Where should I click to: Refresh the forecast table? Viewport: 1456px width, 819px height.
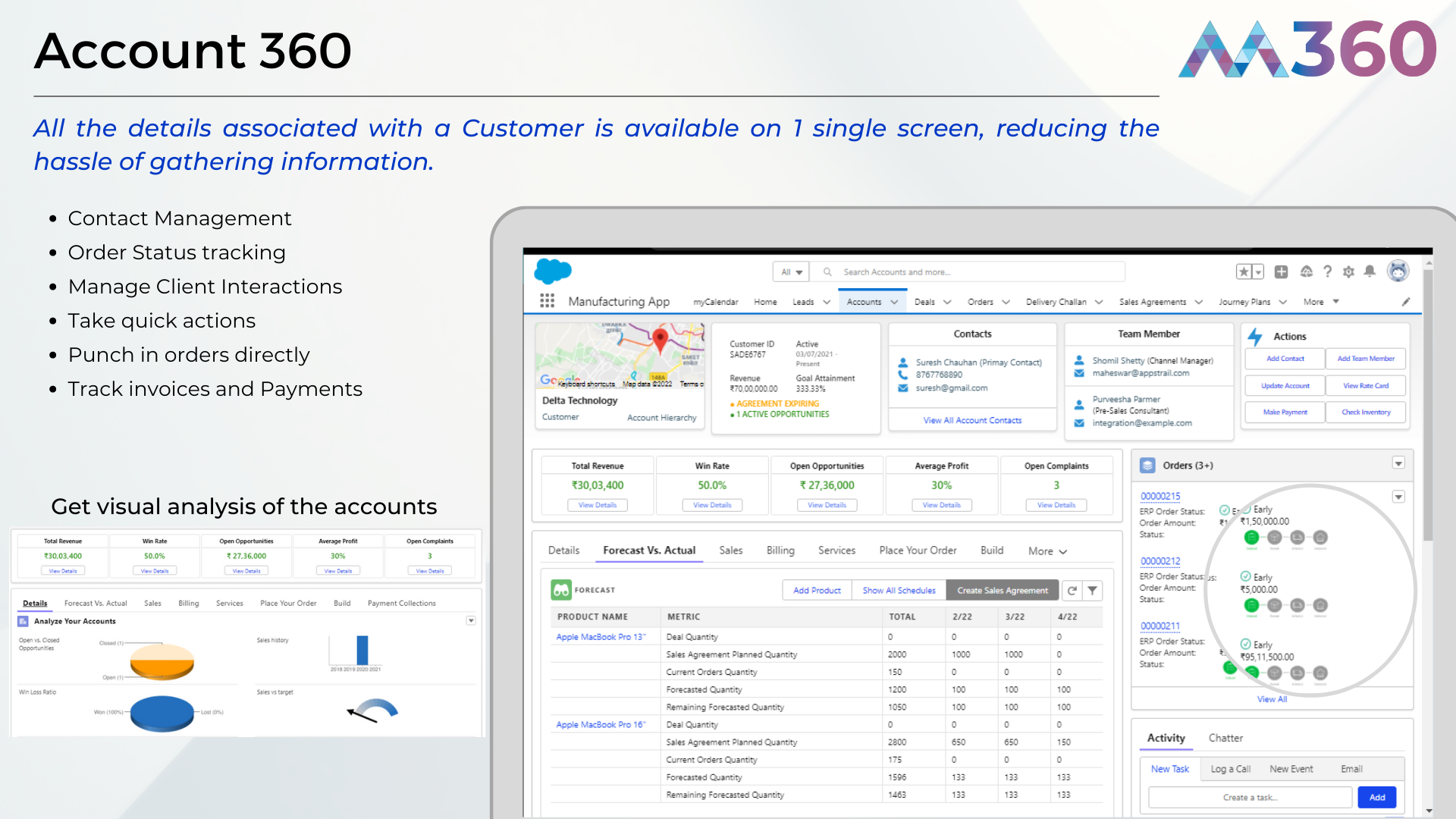pyautogui.click(x=1072, y=591)
